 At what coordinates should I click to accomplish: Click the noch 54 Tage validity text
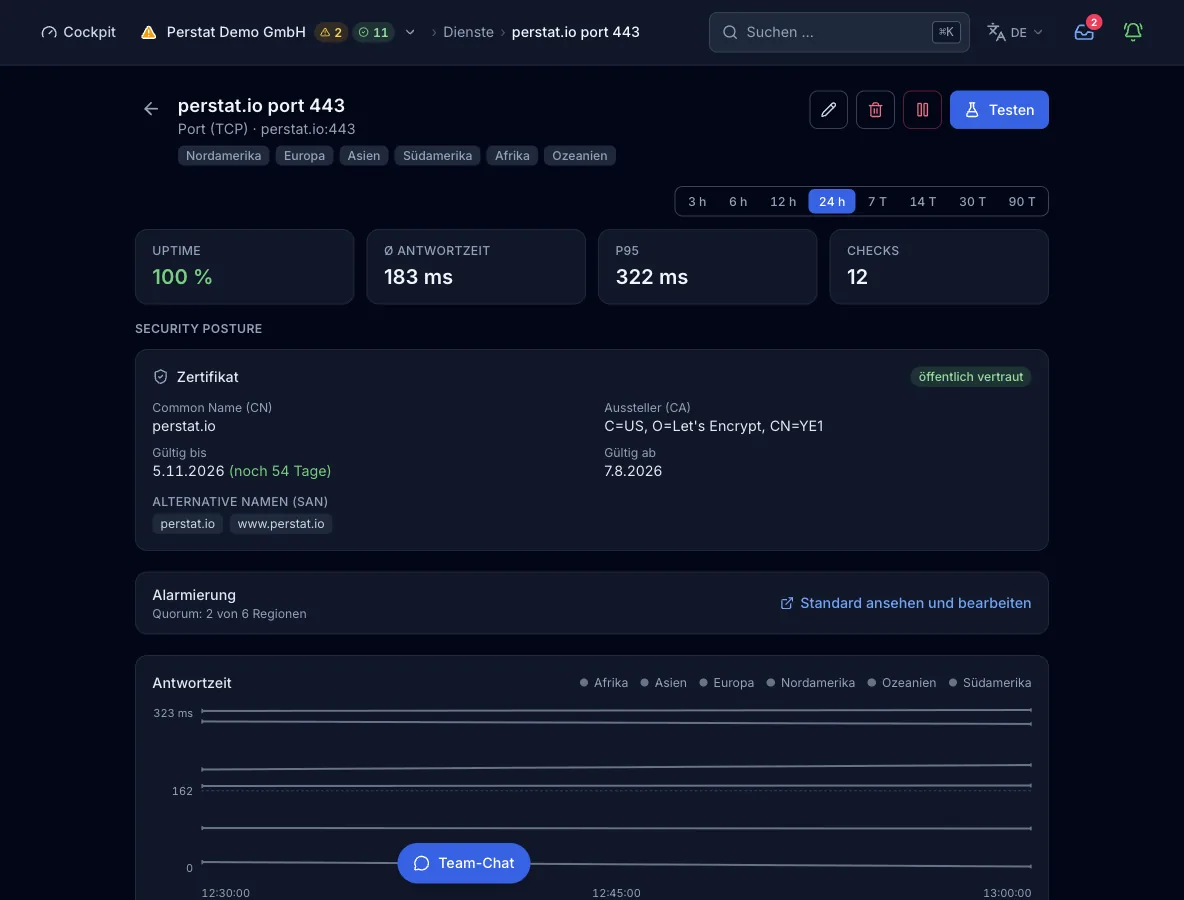click(280, 471)
